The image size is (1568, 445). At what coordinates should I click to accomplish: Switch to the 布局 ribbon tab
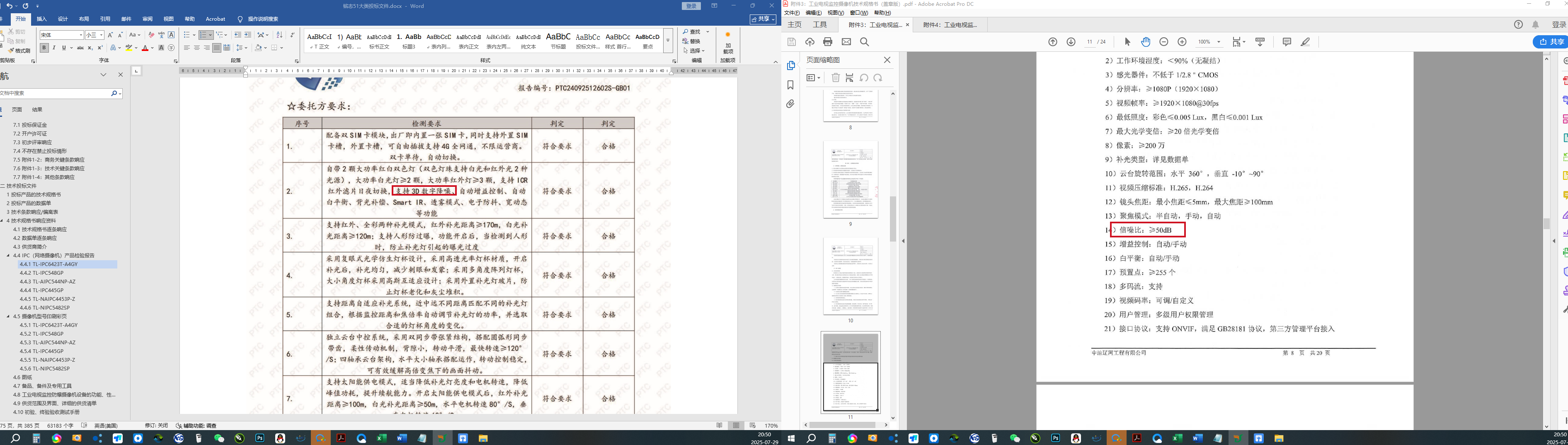tap(84, 19)
